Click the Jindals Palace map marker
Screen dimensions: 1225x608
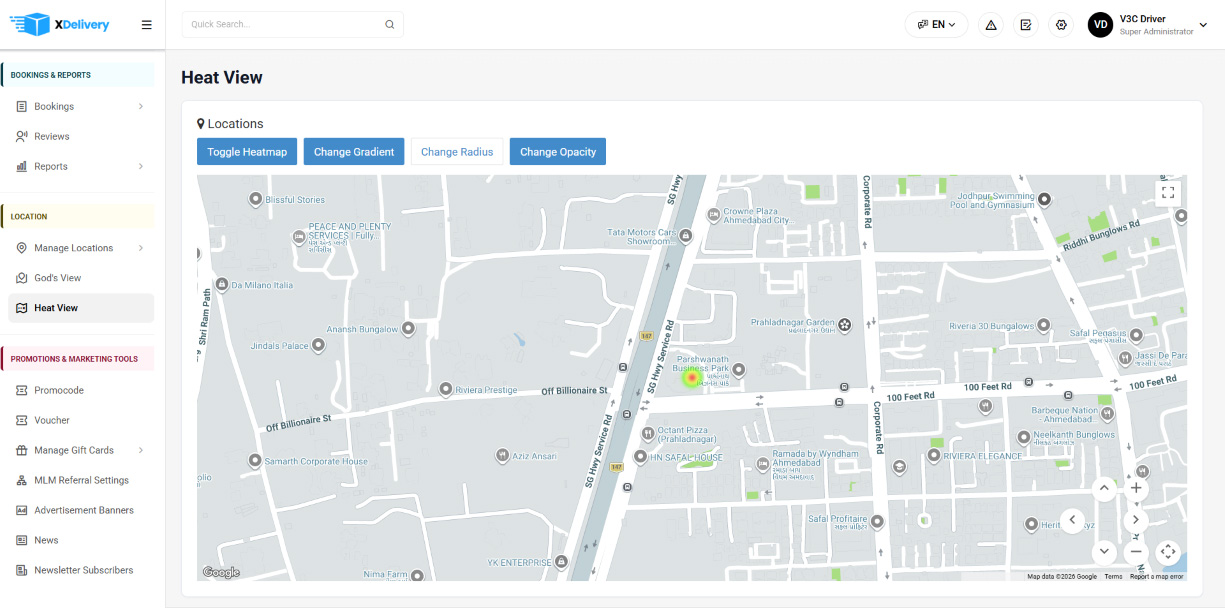319,346
